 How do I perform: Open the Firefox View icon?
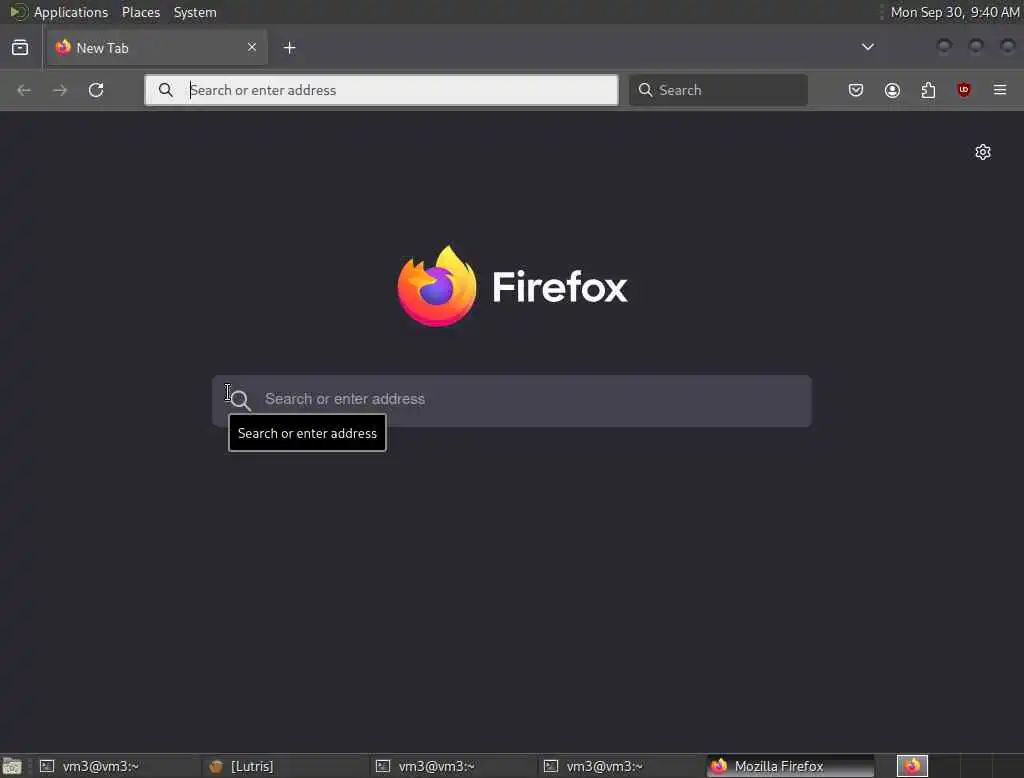20,48
